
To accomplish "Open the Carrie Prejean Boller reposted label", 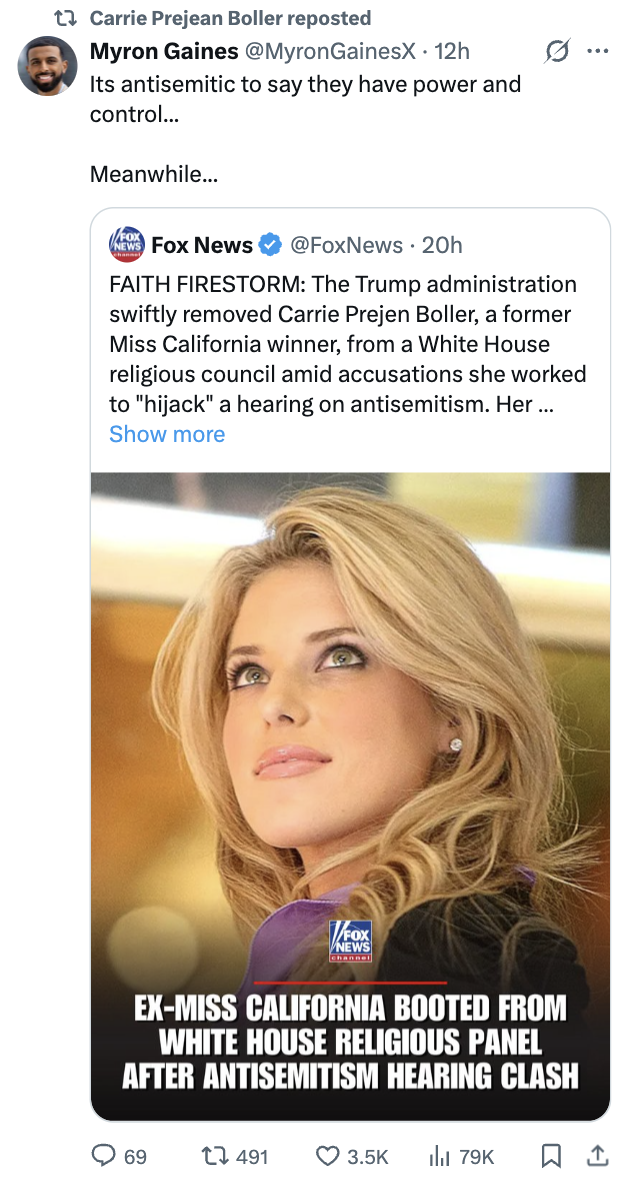I will click(230, 17).
